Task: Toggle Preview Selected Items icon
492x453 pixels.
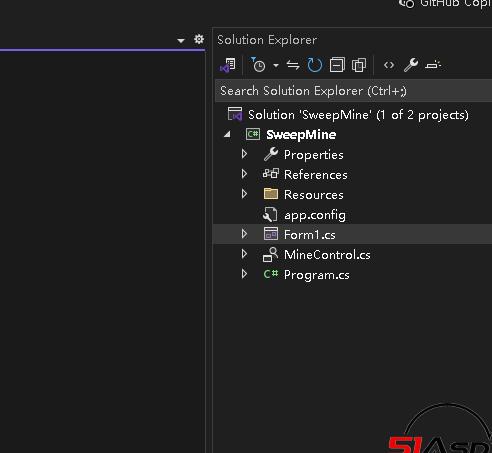Action: (x=433, y=65)
